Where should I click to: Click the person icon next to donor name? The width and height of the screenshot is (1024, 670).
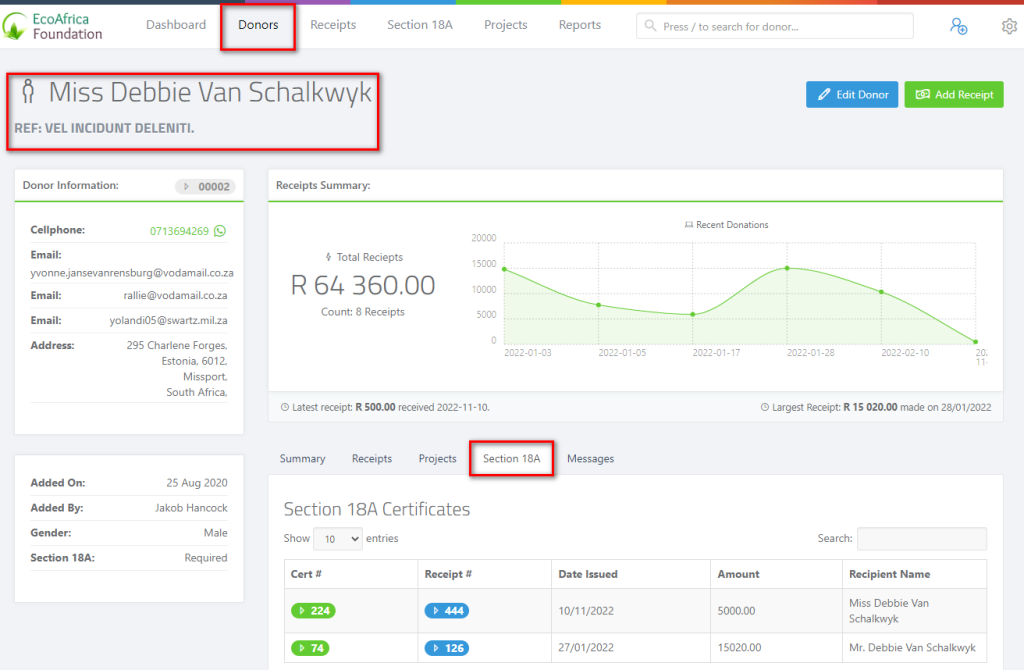tap(28, 91)
